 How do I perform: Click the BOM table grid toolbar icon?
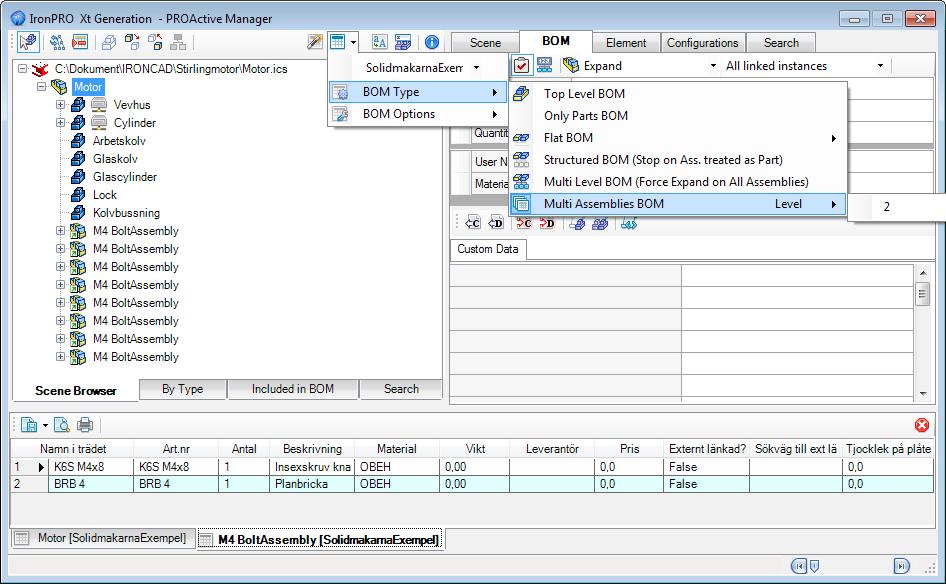[x=338, y=42]
